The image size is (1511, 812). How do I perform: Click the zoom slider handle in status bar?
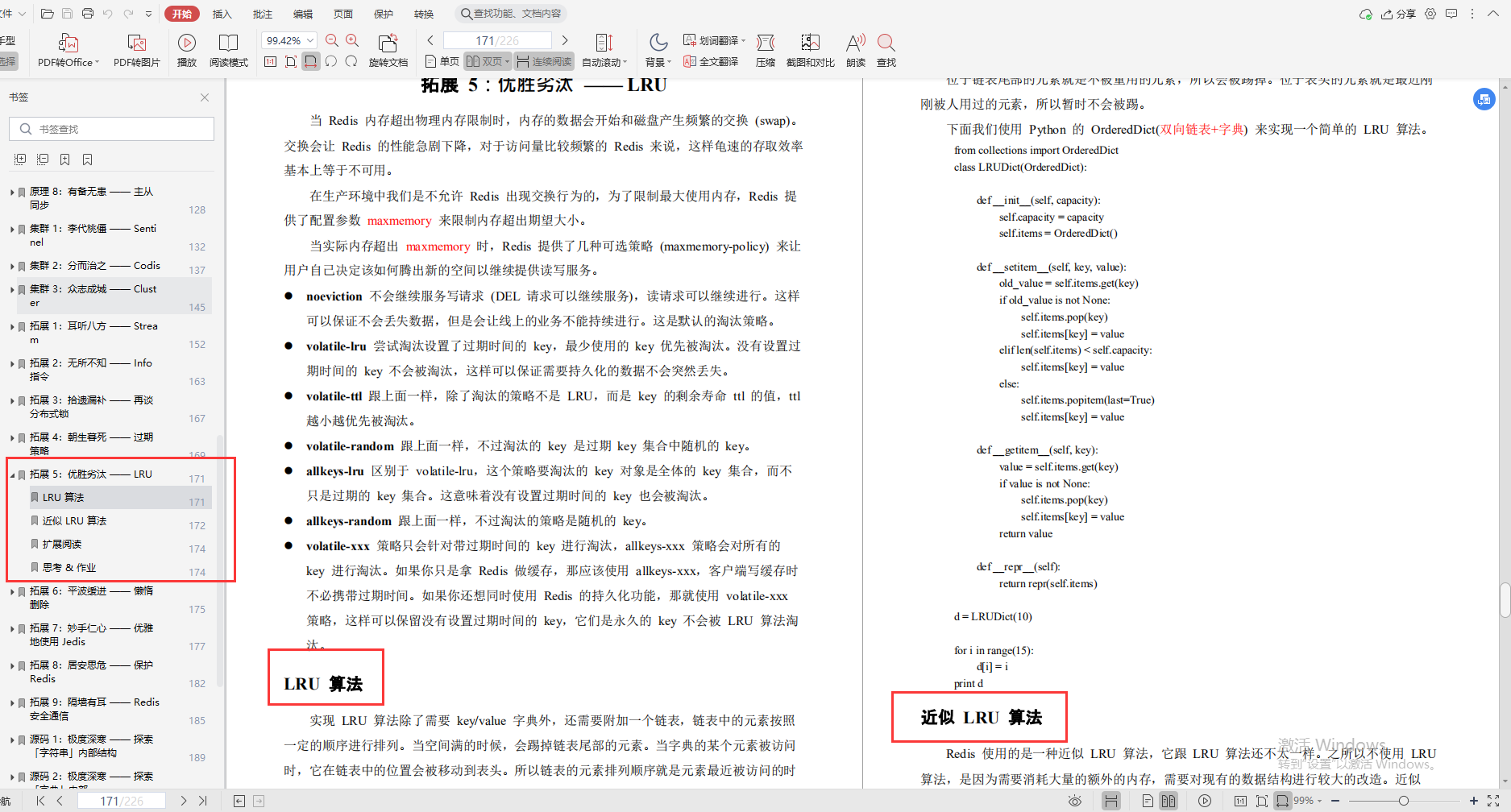[1404, 801]
